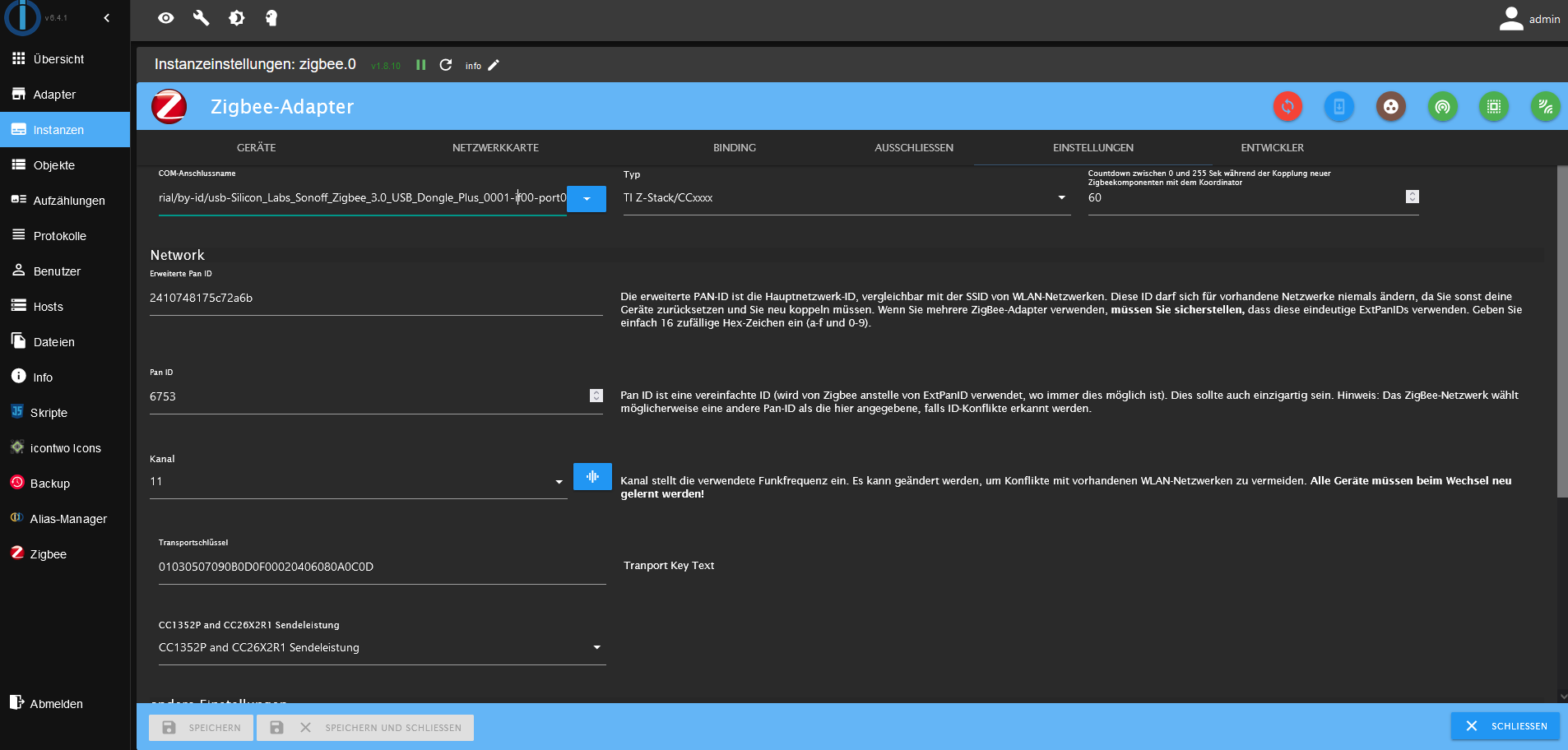Toggle the eye visibility icon in top toolbar
The image size is (1568, 750).
(x=166, y=18)
